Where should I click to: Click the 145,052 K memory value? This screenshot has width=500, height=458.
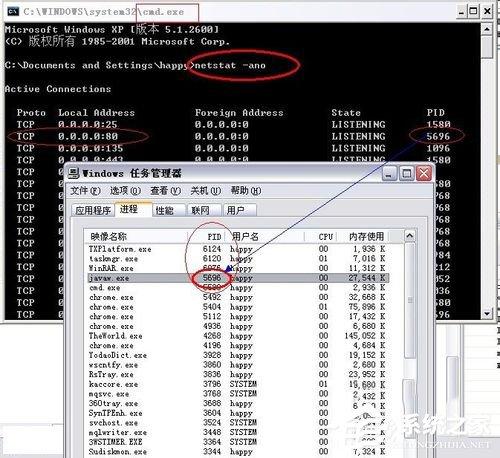[x=365, y=336]
